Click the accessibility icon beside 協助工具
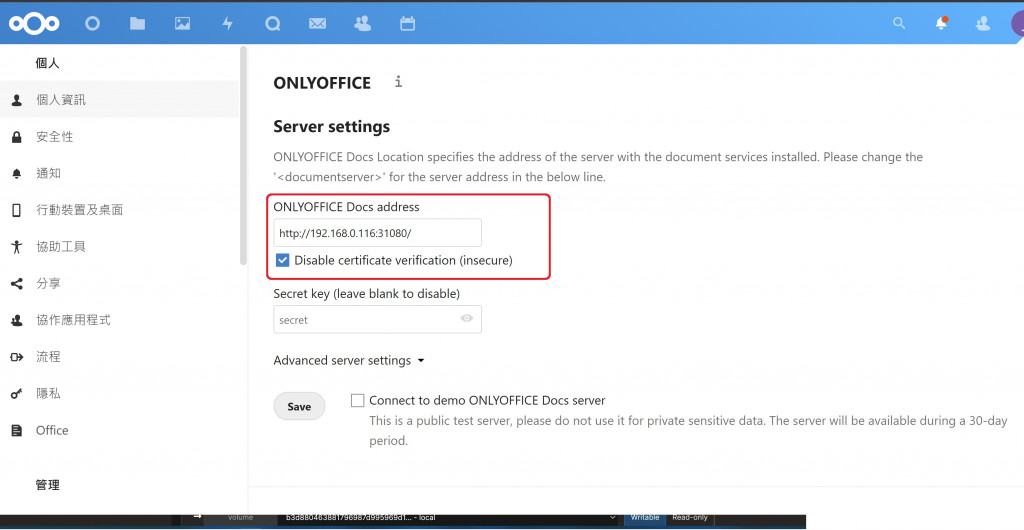The height and width of the screenshot is (530, 1024). coord(17,246)
